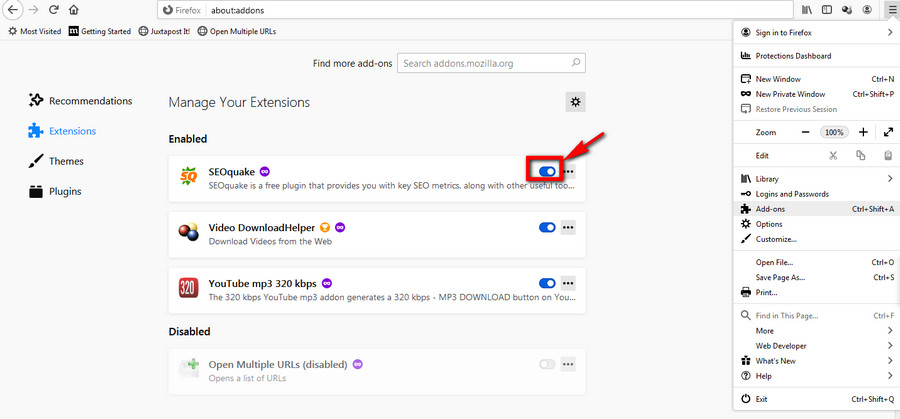900x419 pixels.
Task: Open the Open Multiple URLs bookmark
Action: (x=236, y=32)
